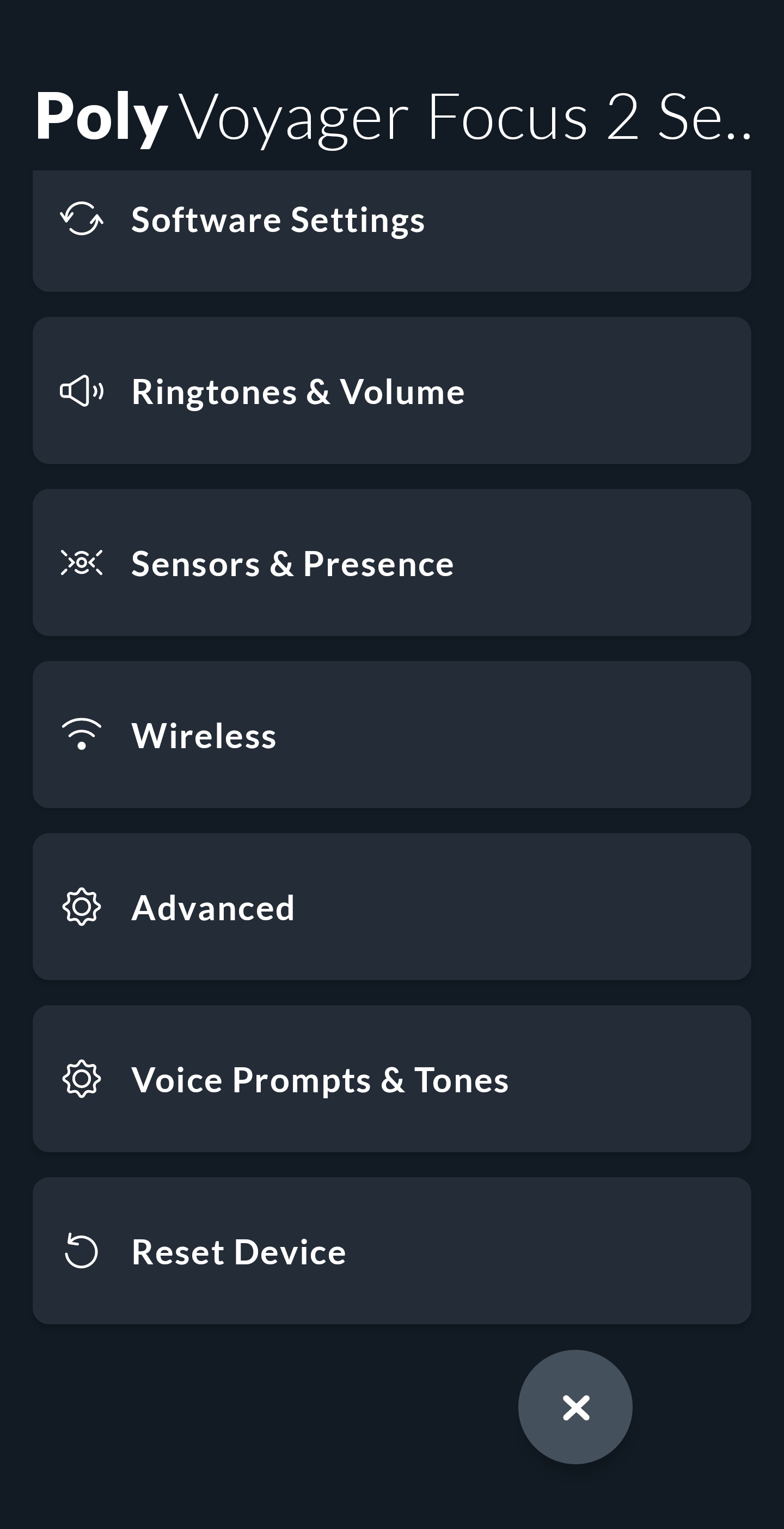The width and height of the screenshot is (784, 1529).
Task: Click the empty right side of Reset Device card
Action: click(x=593, y=1251)
